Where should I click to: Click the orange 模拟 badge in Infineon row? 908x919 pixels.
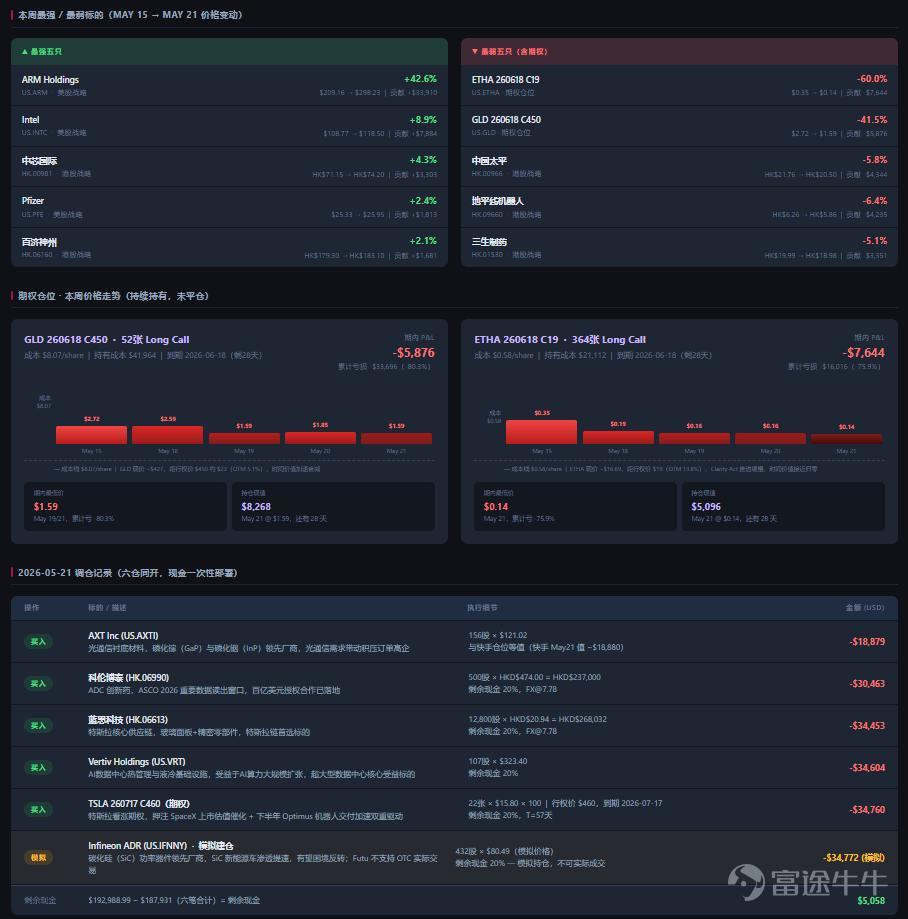[38, 857]
